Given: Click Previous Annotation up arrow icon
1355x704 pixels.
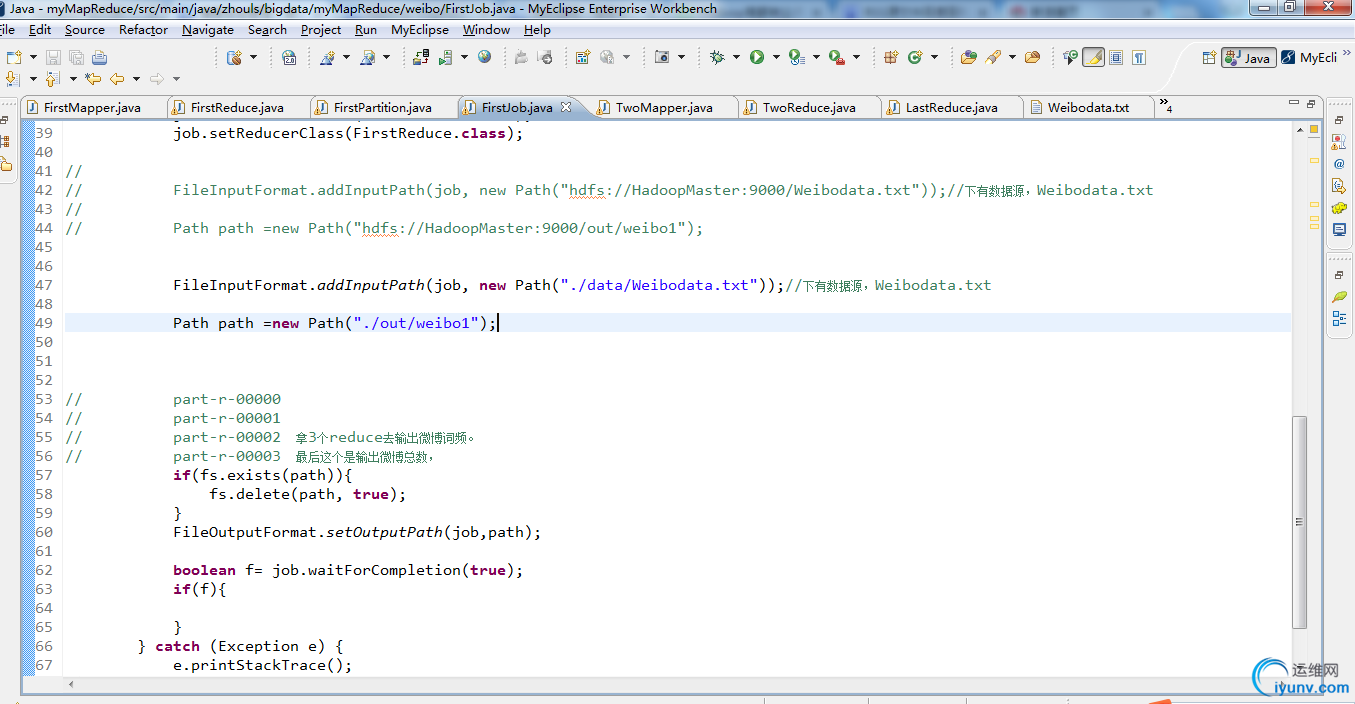Looking at the screenshot, I should point(52,78).
